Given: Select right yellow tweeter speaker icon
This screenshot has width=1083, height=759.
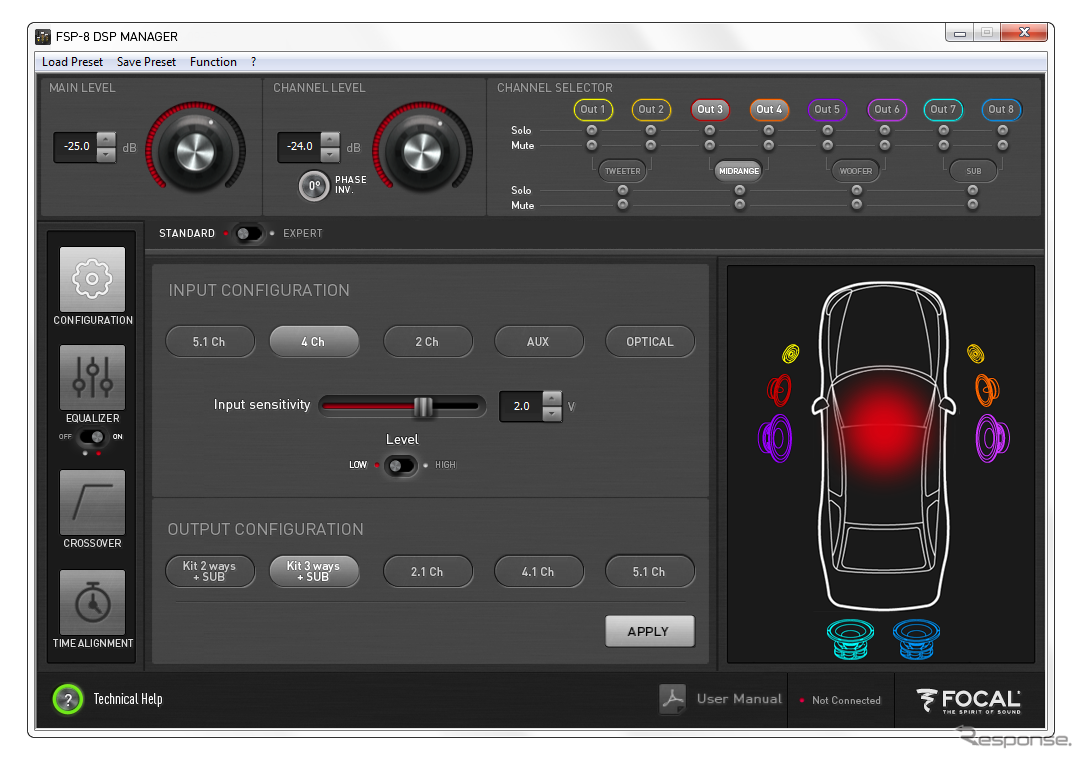Looking at the screenshot, I should [975, 354].
